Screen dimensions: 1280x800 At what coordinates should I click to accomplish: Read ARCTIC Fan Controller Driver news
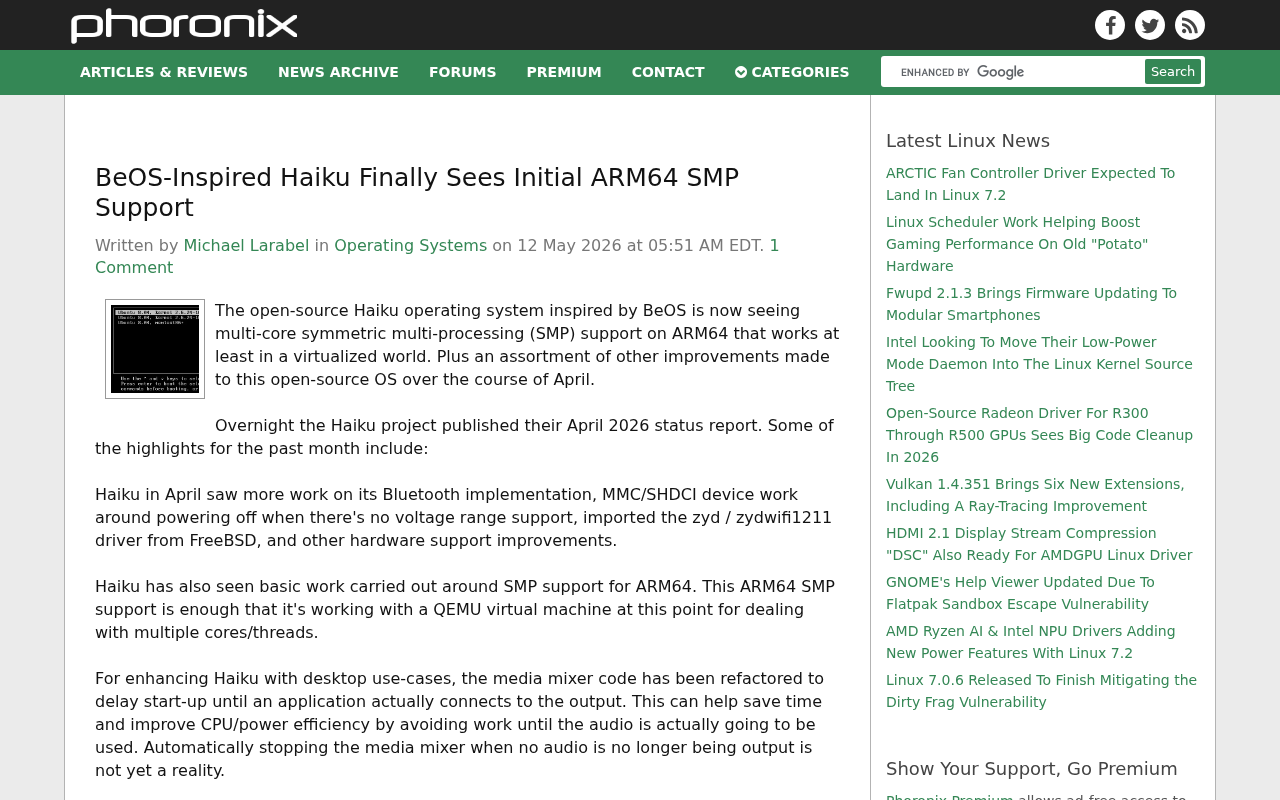click(x=1030, y=184)
